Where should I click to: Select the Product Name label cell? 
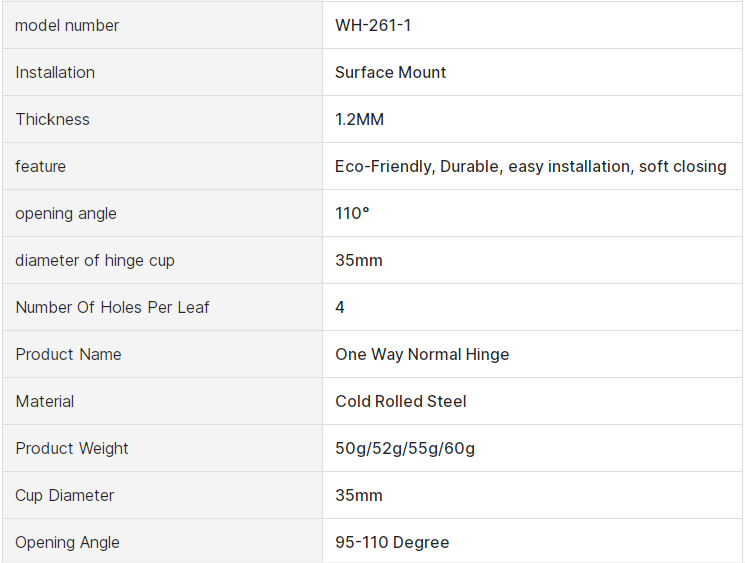coord(68,354)
